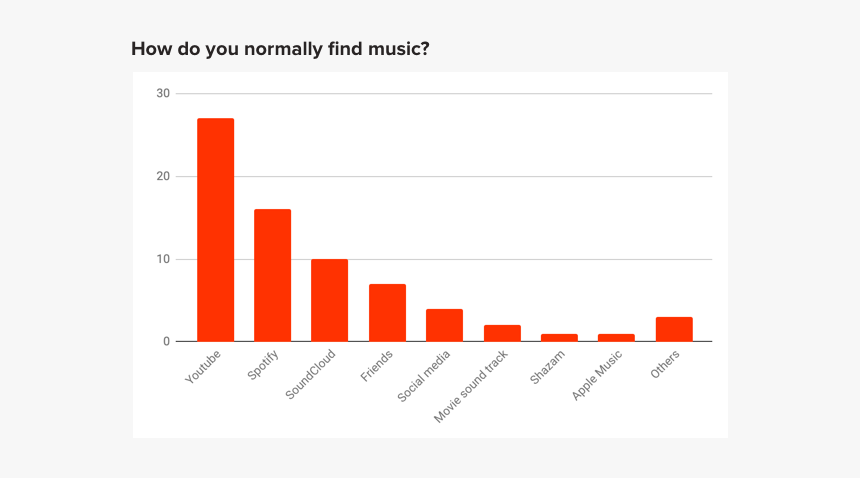This screenshot has height=478, width=860.
Task: Select the 20 value on the y-axis
Action: coord(163,177)
